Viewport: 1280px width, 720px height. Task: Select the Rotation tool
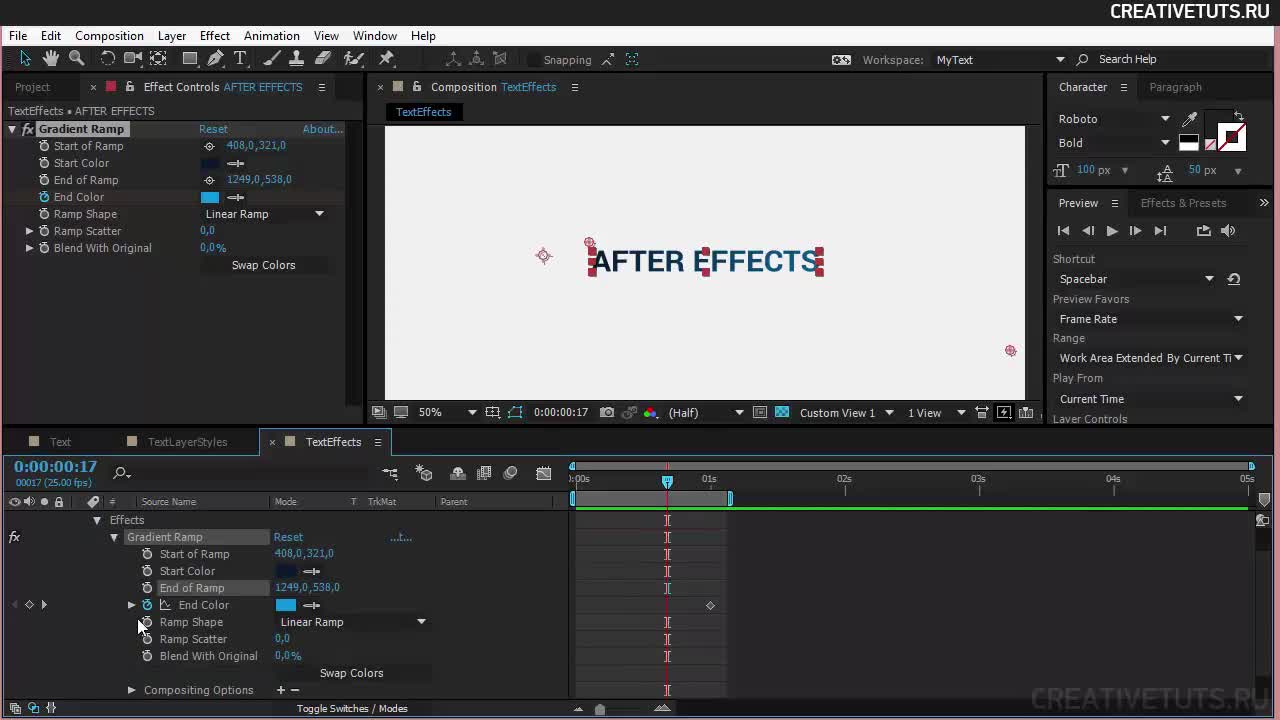[108, 59]
